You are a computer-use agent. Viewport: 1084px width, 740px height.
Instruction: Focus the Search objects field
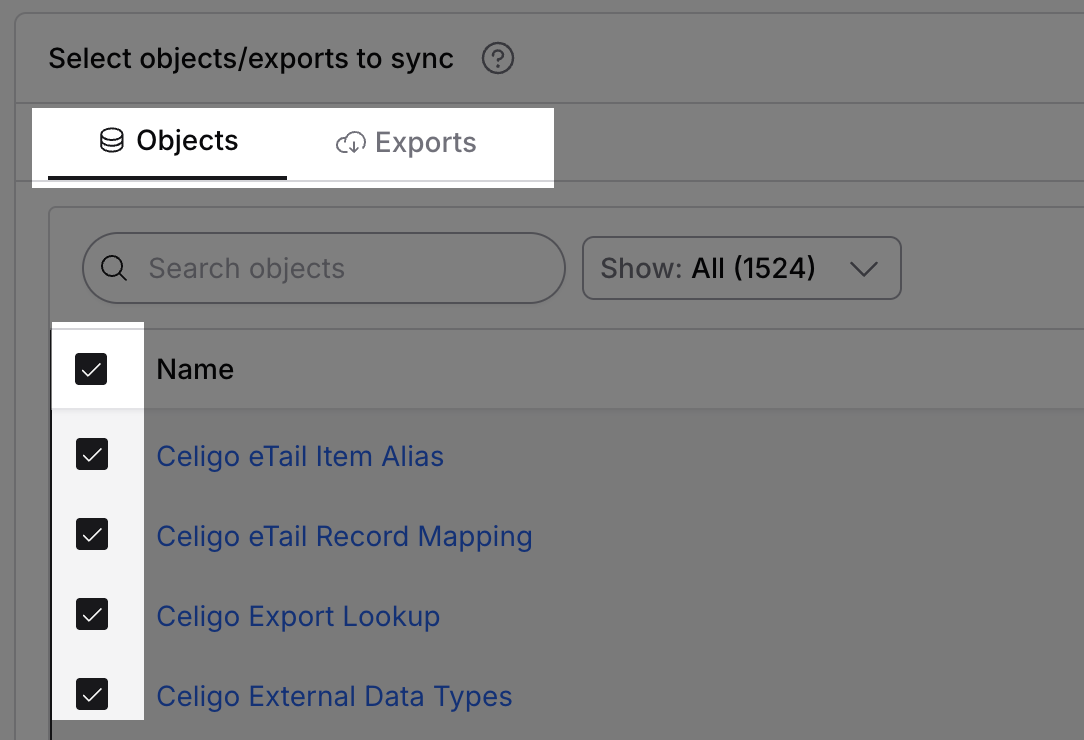[x=324, y=268]
